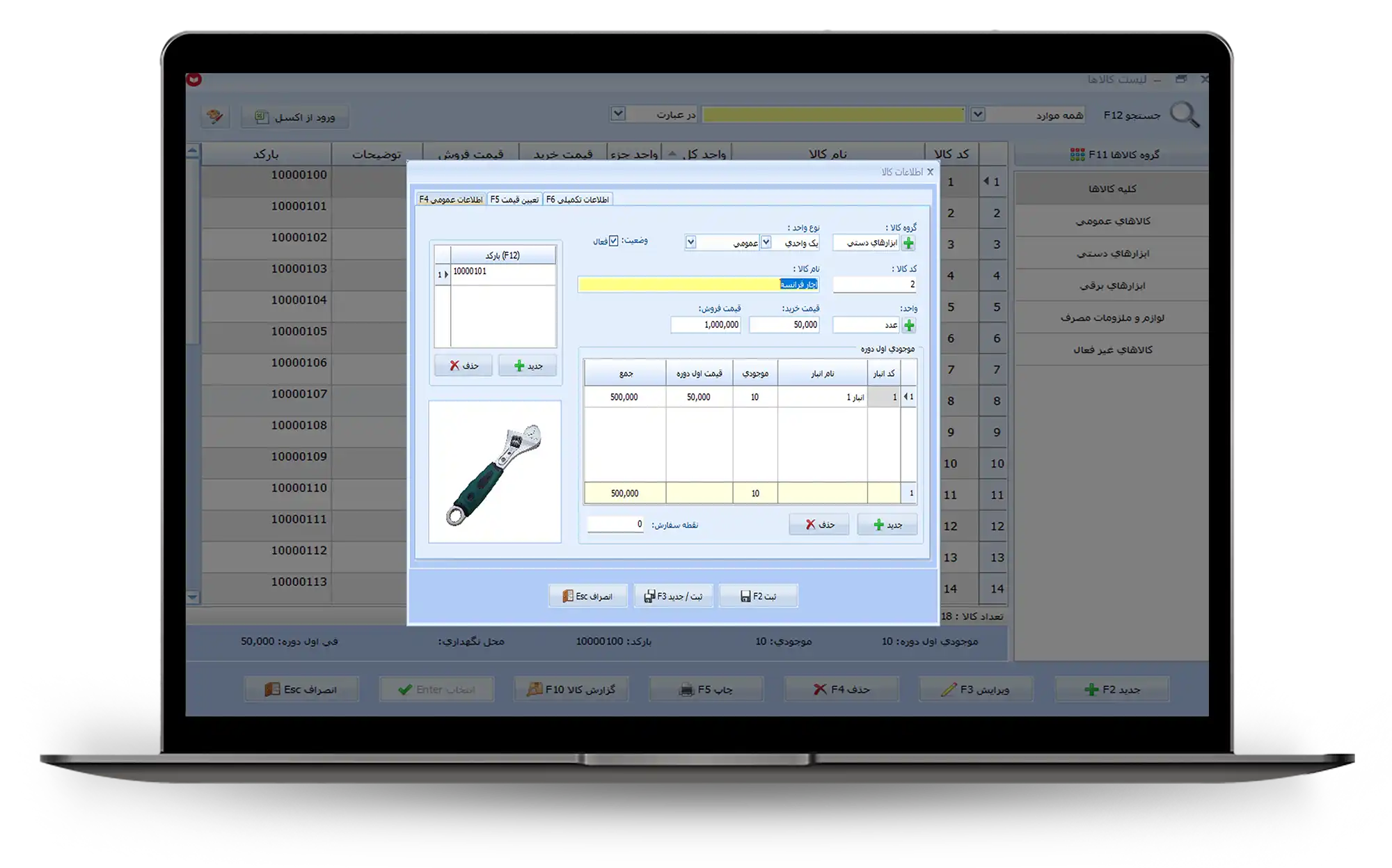Click نقطه سفارش field showing 0

click(x=616, y=524)
